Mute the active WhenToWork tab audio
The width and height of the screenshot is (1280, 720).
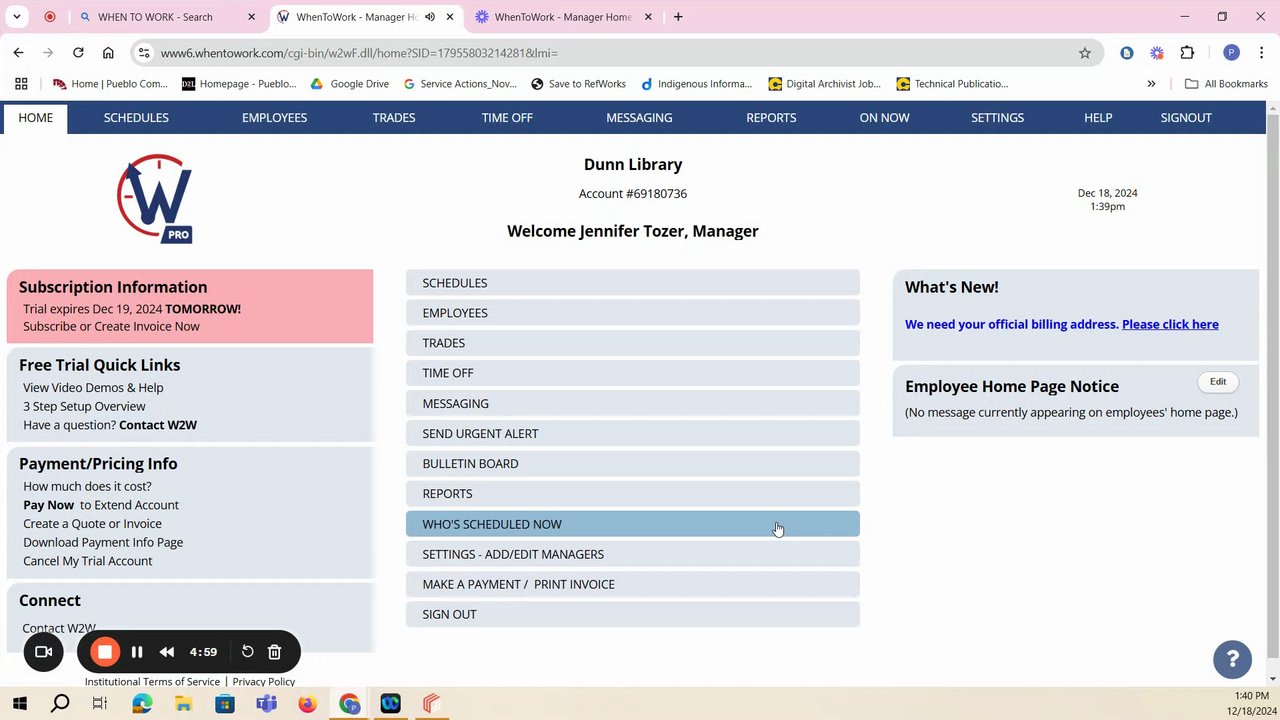(x=430, y=17)
